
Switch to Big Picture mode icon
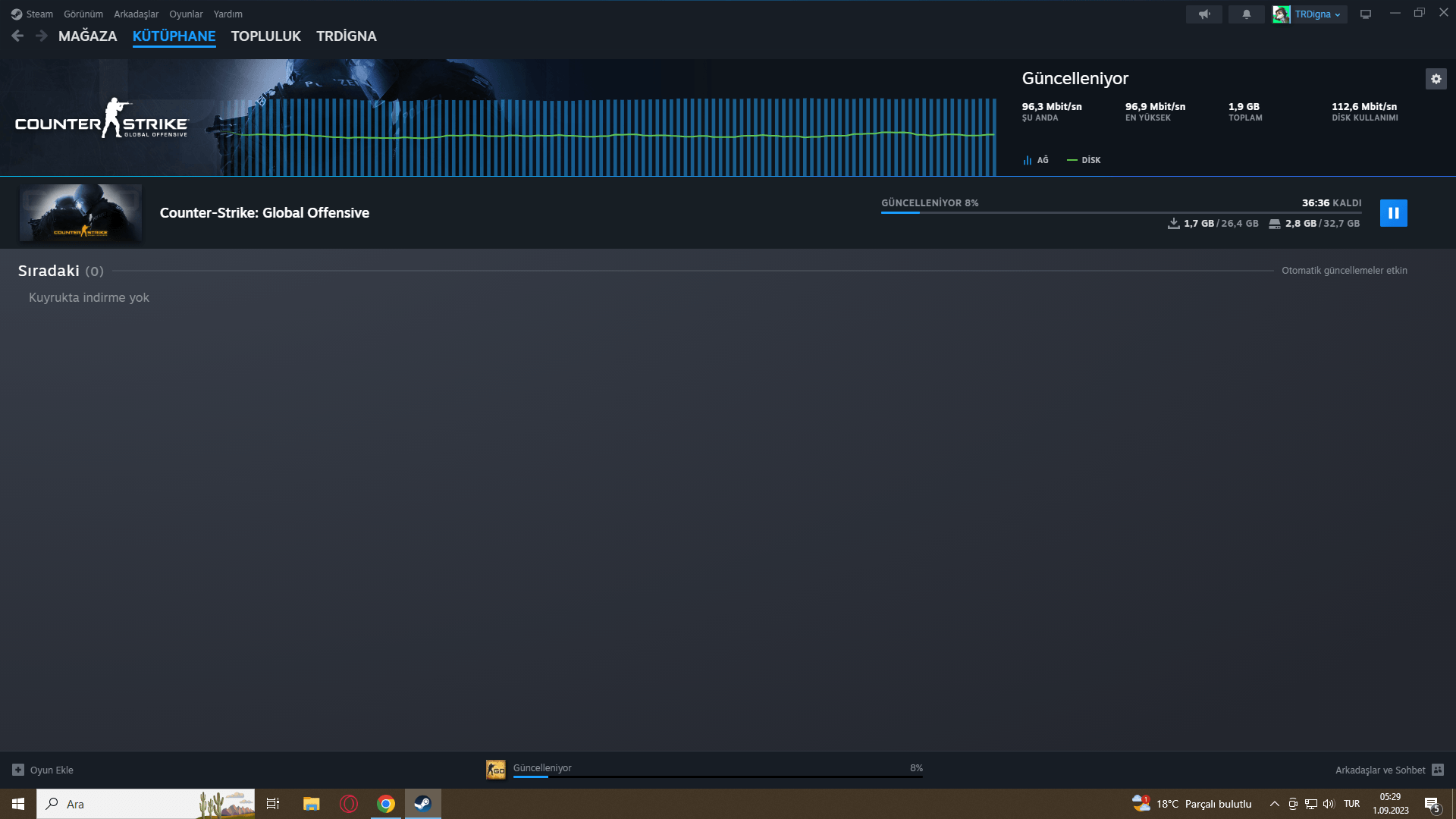pyautogui.click(x=1366, y=14)
